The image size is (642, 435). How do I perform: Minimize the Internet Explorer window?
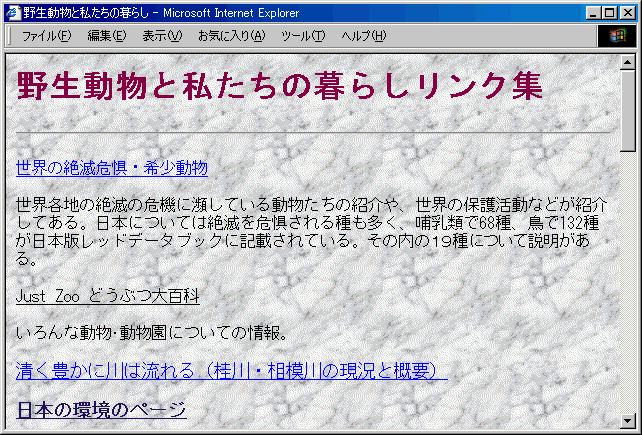(593, 13)
